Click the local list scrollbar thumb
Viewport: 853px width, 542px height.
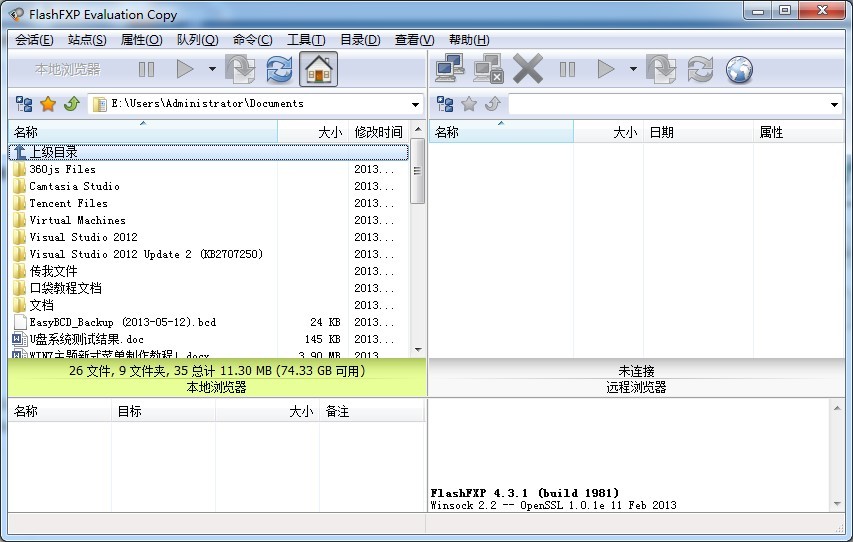pos(417,171)
